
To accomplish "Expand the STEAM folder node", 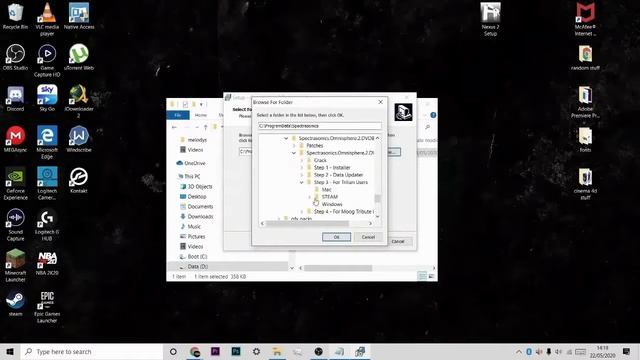I will 309,197.
